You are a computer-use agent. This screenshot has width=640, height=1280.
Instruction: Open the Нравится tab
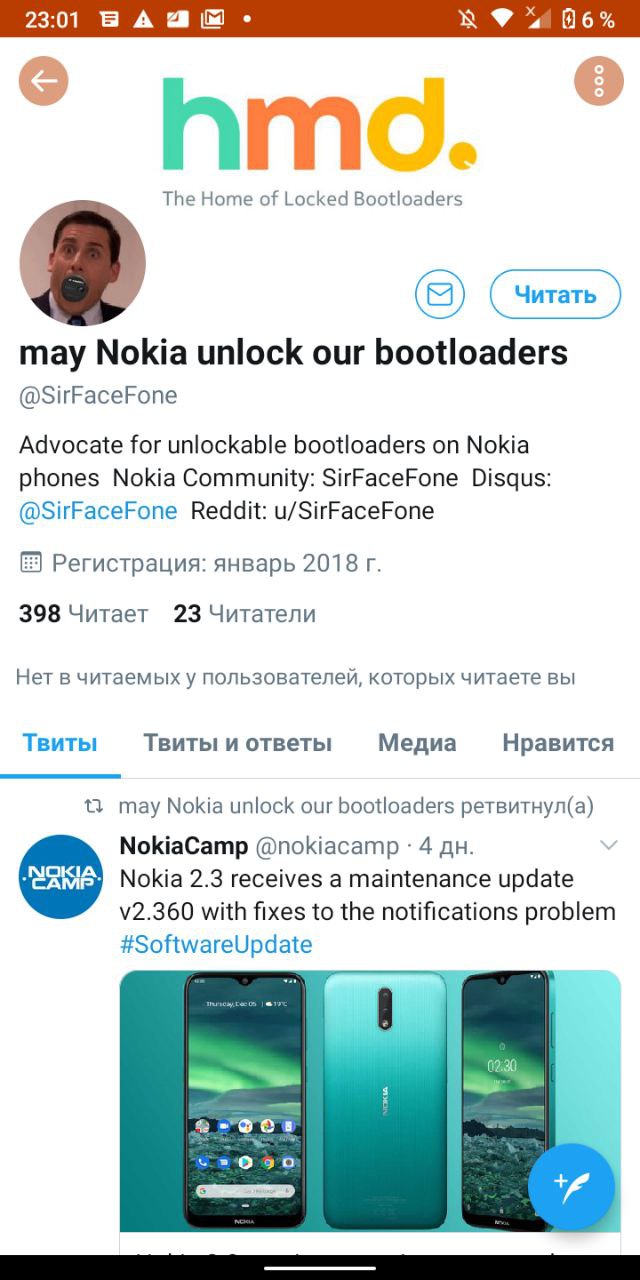click(x=558, y=743)
